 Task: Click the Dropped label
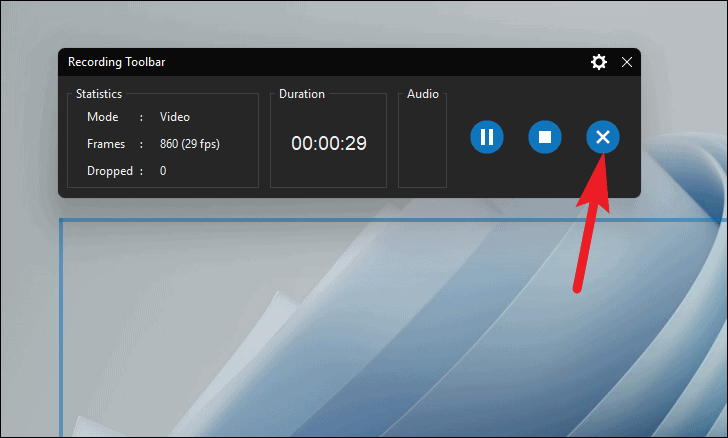tap(110, 171)
